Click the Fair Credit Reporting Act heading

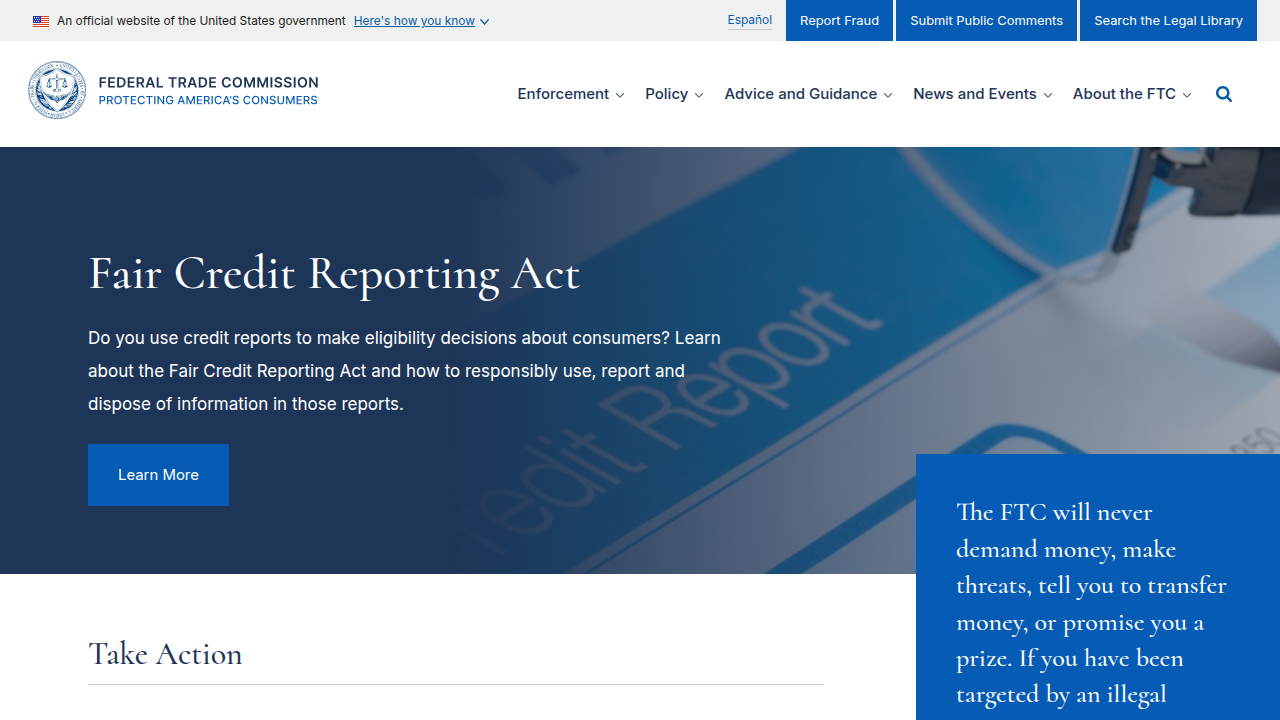pos(334,274)
